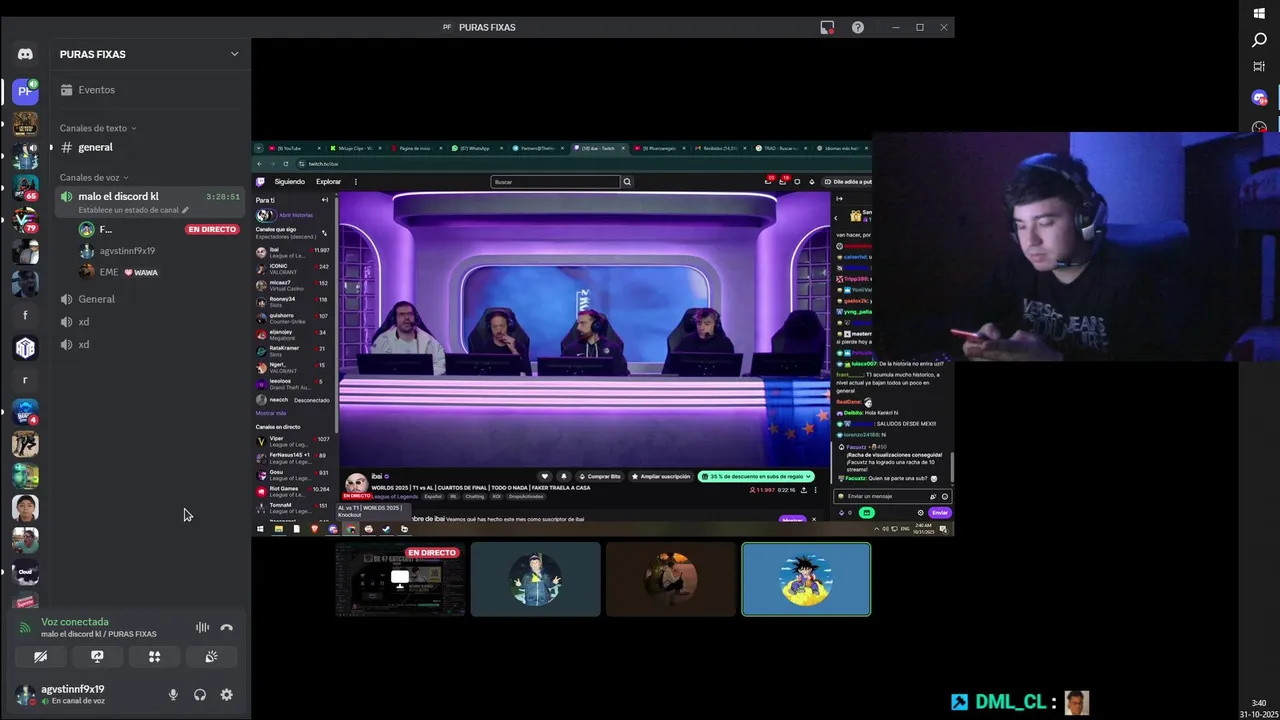Image resolution: width=1280 pixels, height=720 pixels.
Task: Select highlighted Goku avatar participant tile
Action: pos(806,579)
